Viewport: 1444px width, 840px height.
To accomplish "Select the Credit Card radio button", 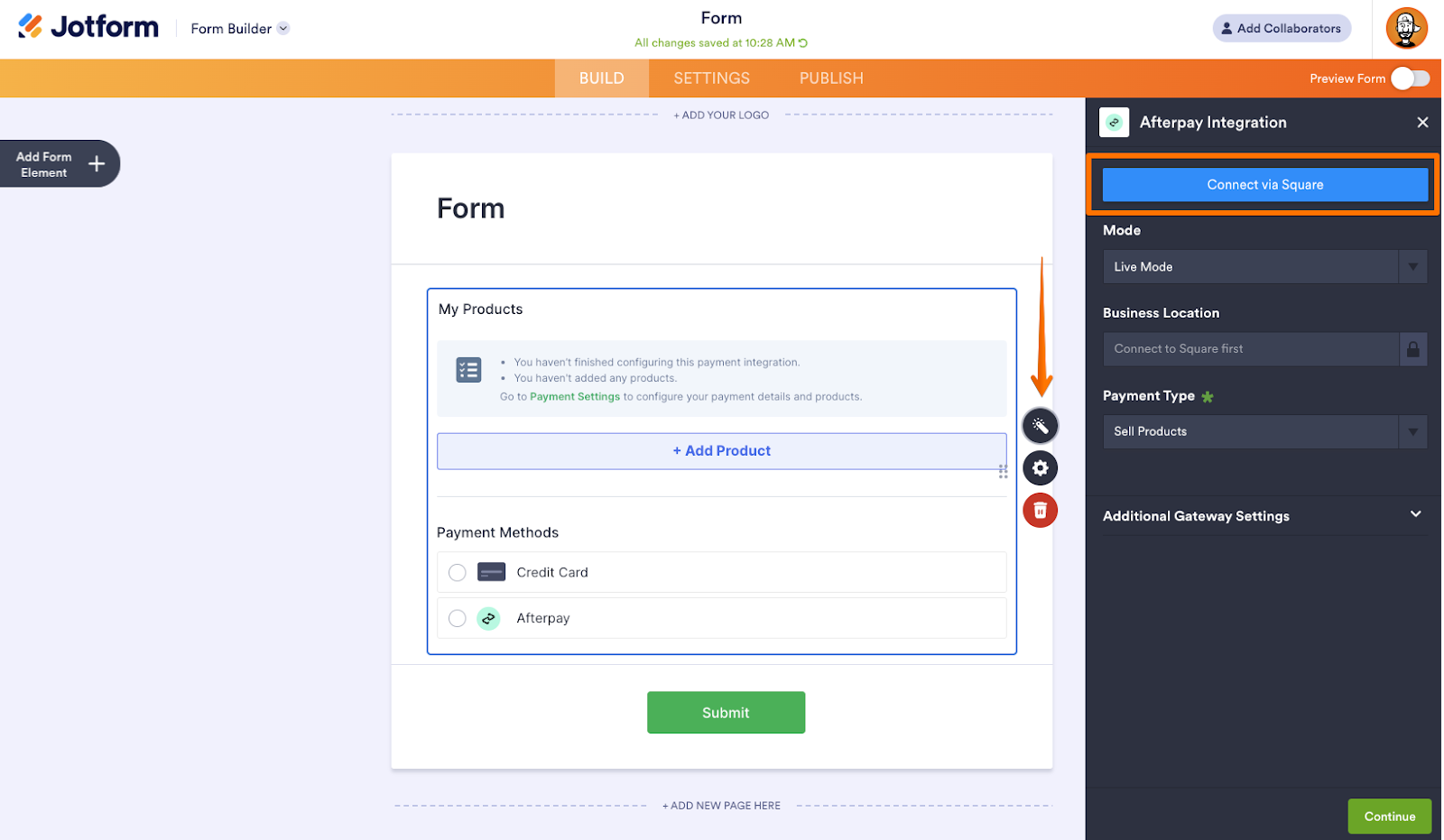I will click(x=458, y=573).
